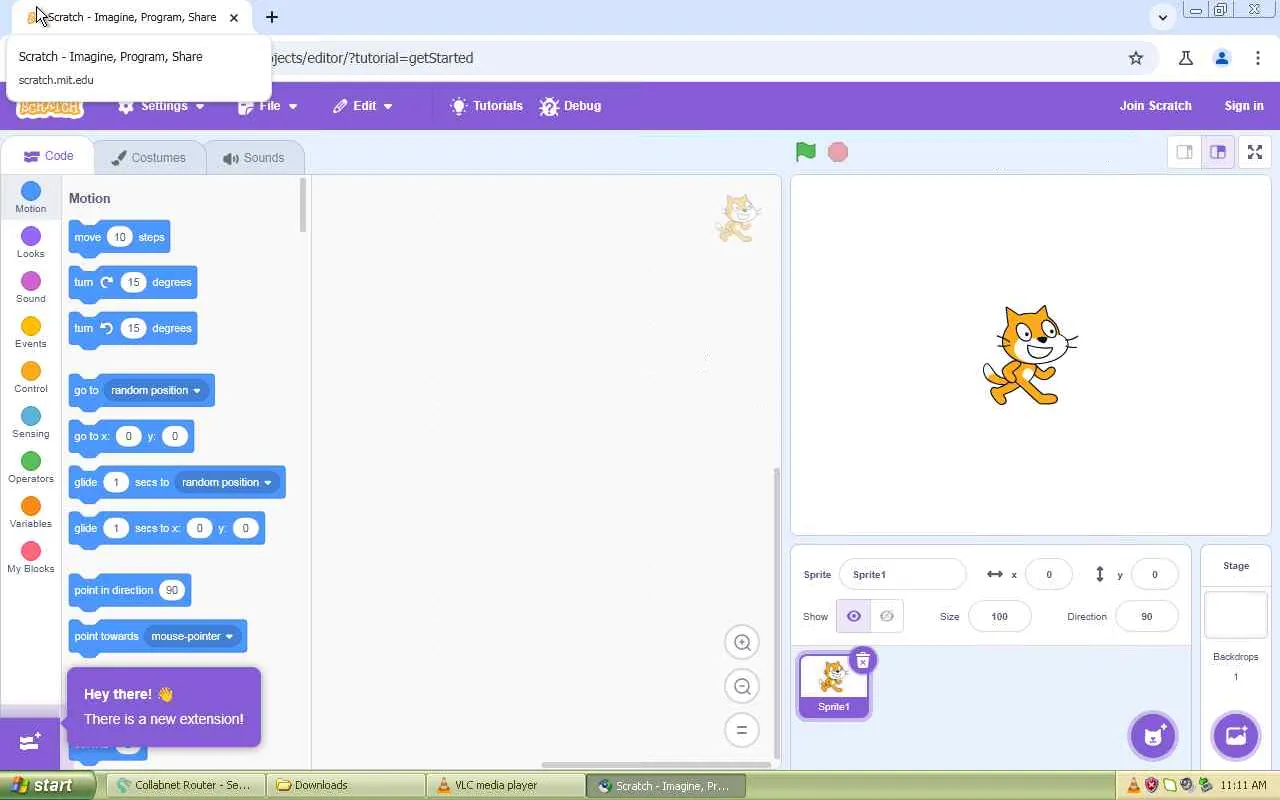Switch to small stage layout

coord(1184,152)
